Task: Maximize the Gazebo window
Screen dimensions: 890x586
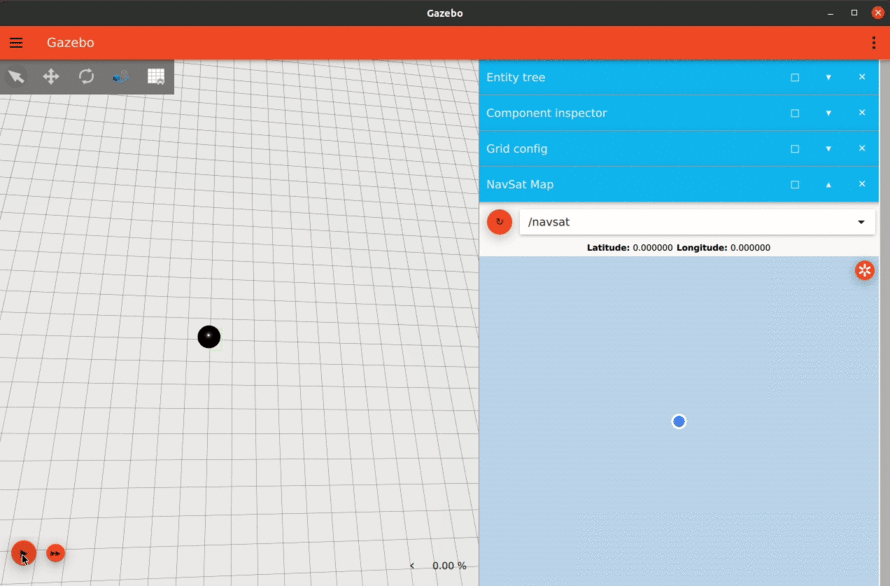Action: [854, 12]
